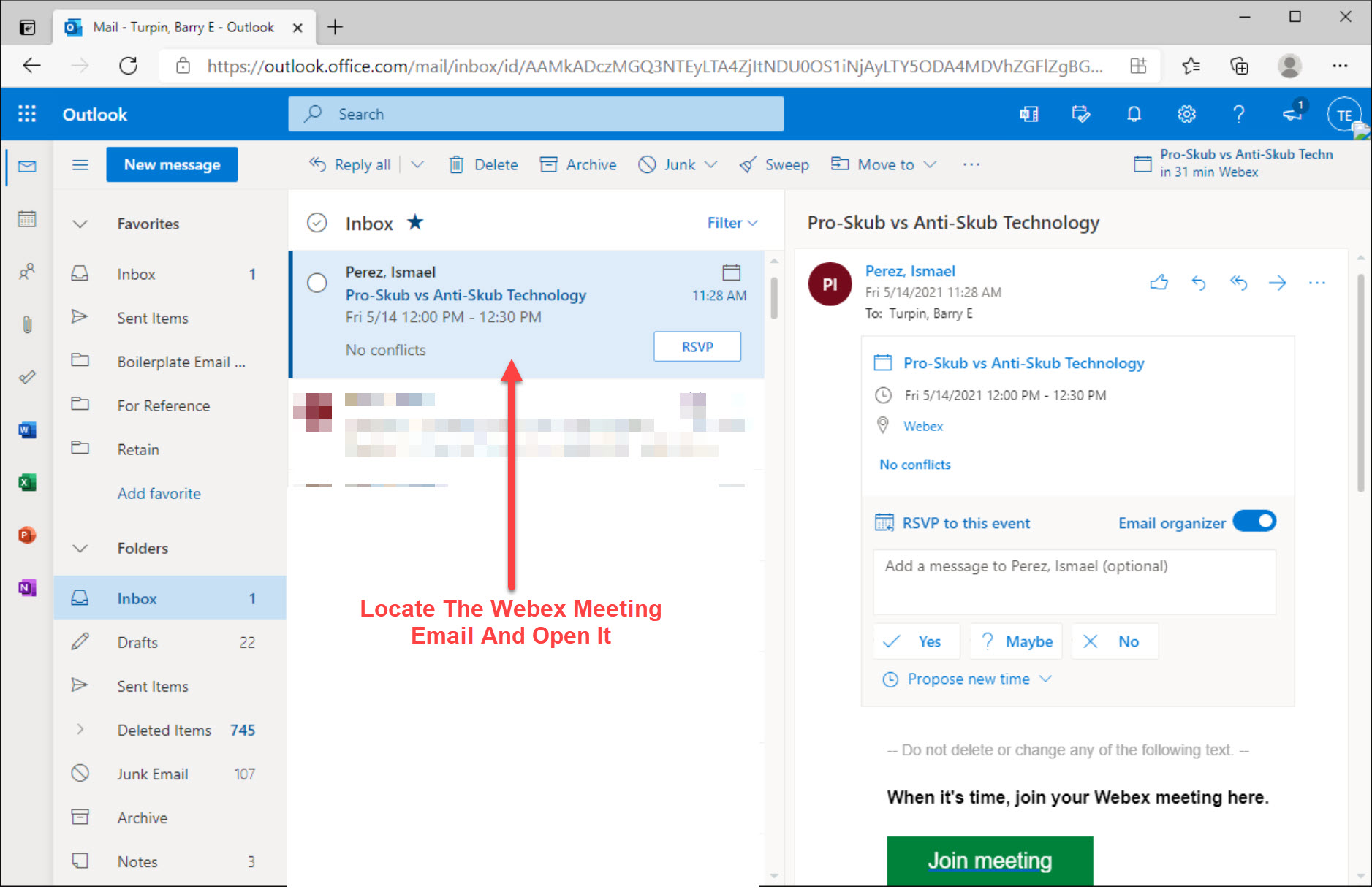Toggle the Email organizer switch off

[x=1254, y=522]
